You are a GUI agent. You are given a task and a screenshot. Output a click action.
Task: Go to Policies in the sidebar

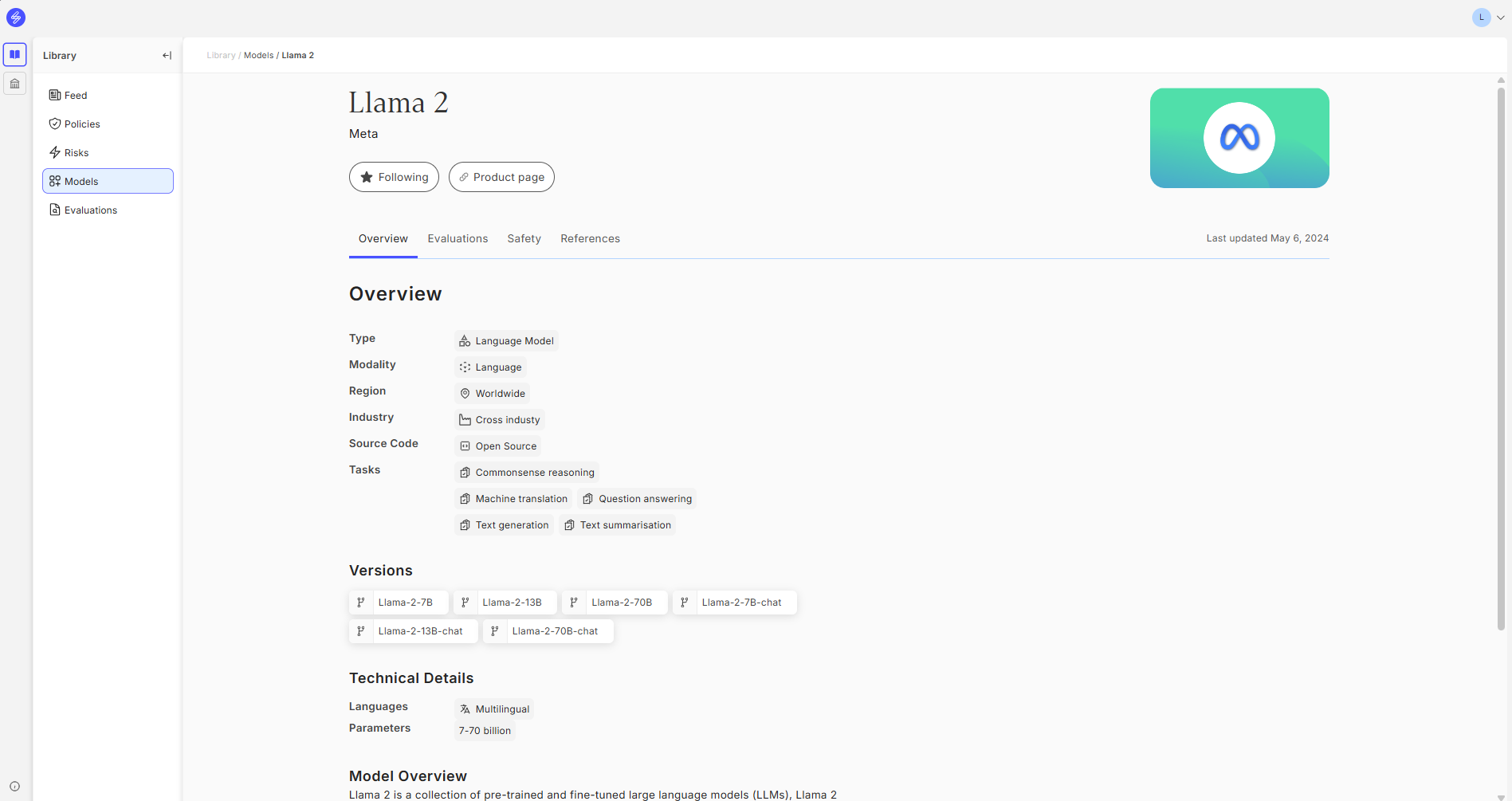(108, 124)
